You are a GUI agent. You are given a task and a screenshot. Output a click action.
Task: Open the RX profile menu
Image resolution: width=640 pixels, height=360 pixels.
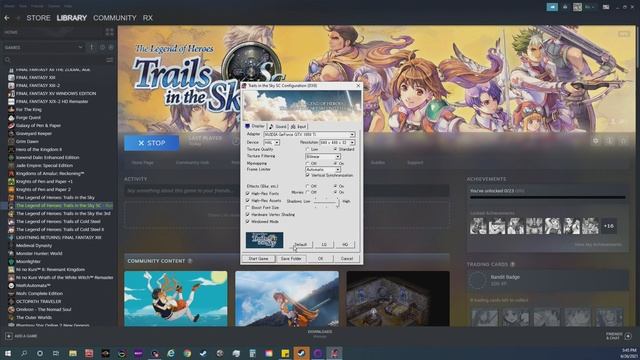(148, 18)
